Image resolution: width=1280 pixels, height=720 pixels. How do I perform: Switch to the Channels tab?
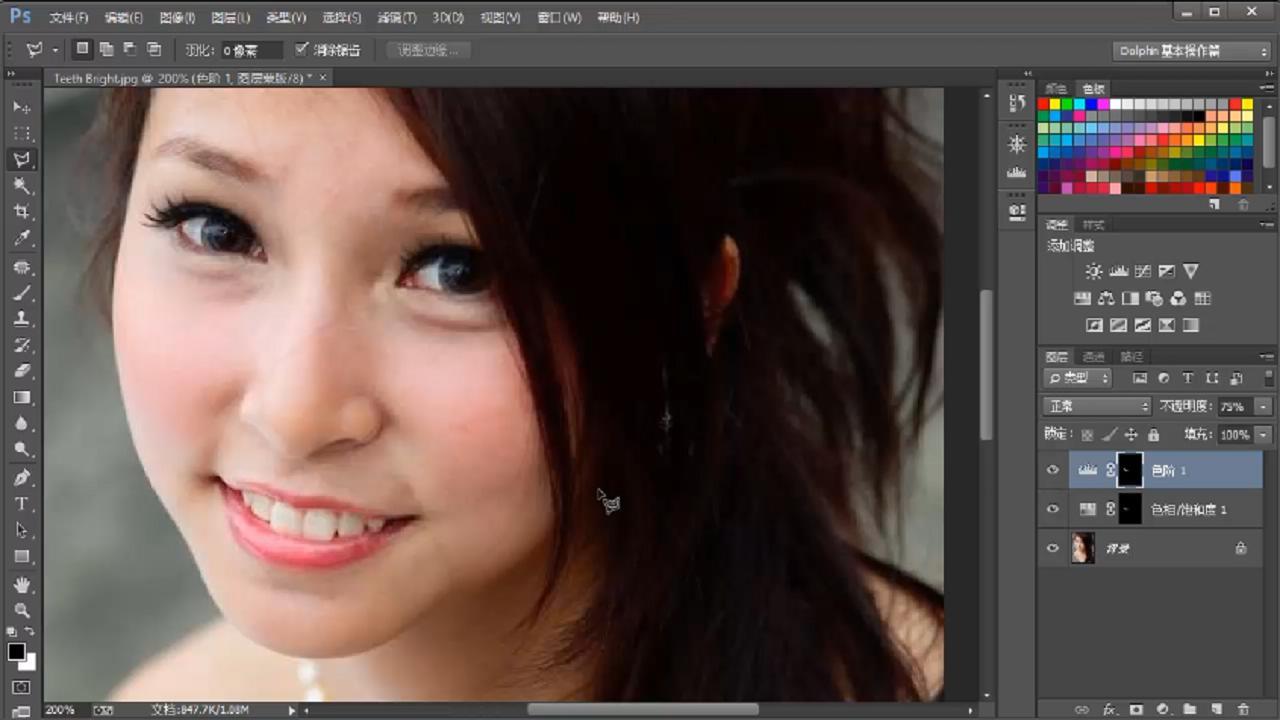tap(1094, 357)
